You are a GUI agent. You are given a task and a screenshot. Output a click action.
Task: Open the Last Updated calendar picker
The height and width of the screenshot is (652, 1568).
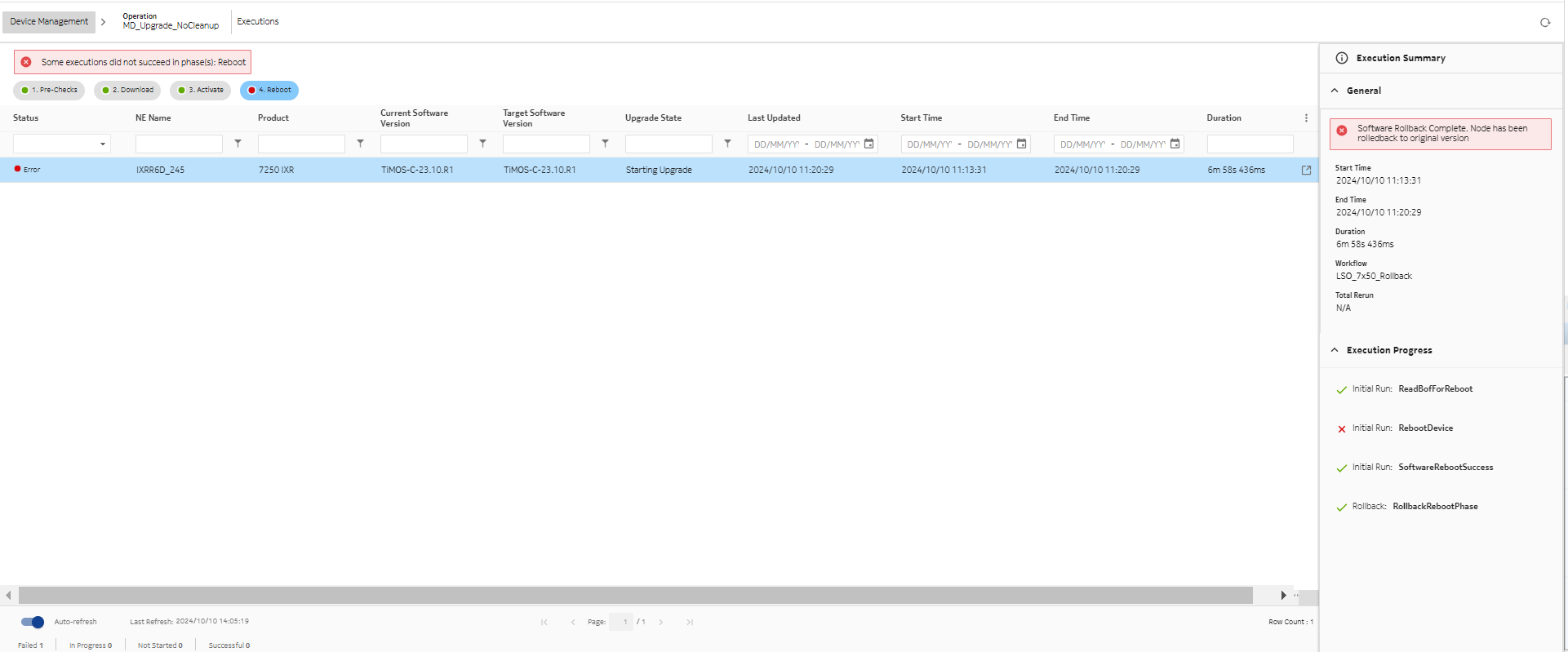pos(869,144)
